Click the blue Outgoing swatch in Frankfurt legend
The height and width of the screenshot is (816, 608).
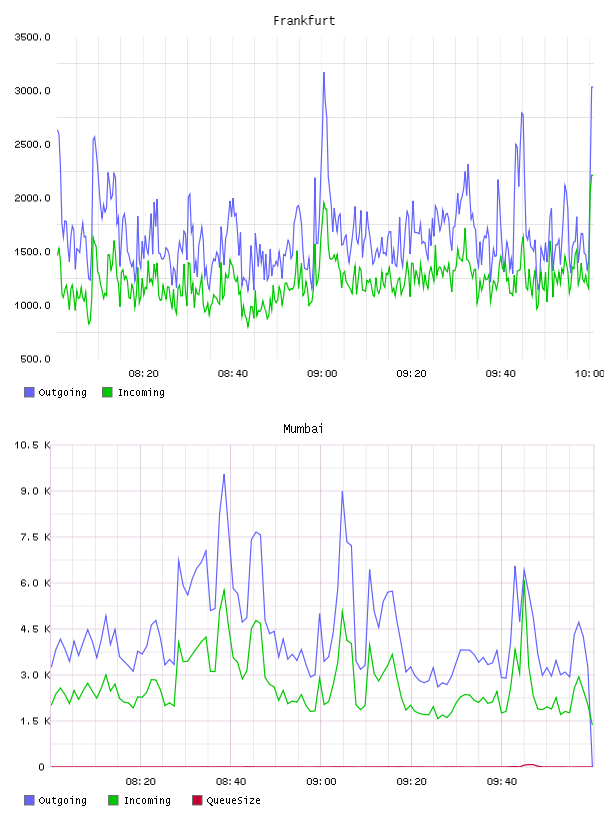(29, 392)
